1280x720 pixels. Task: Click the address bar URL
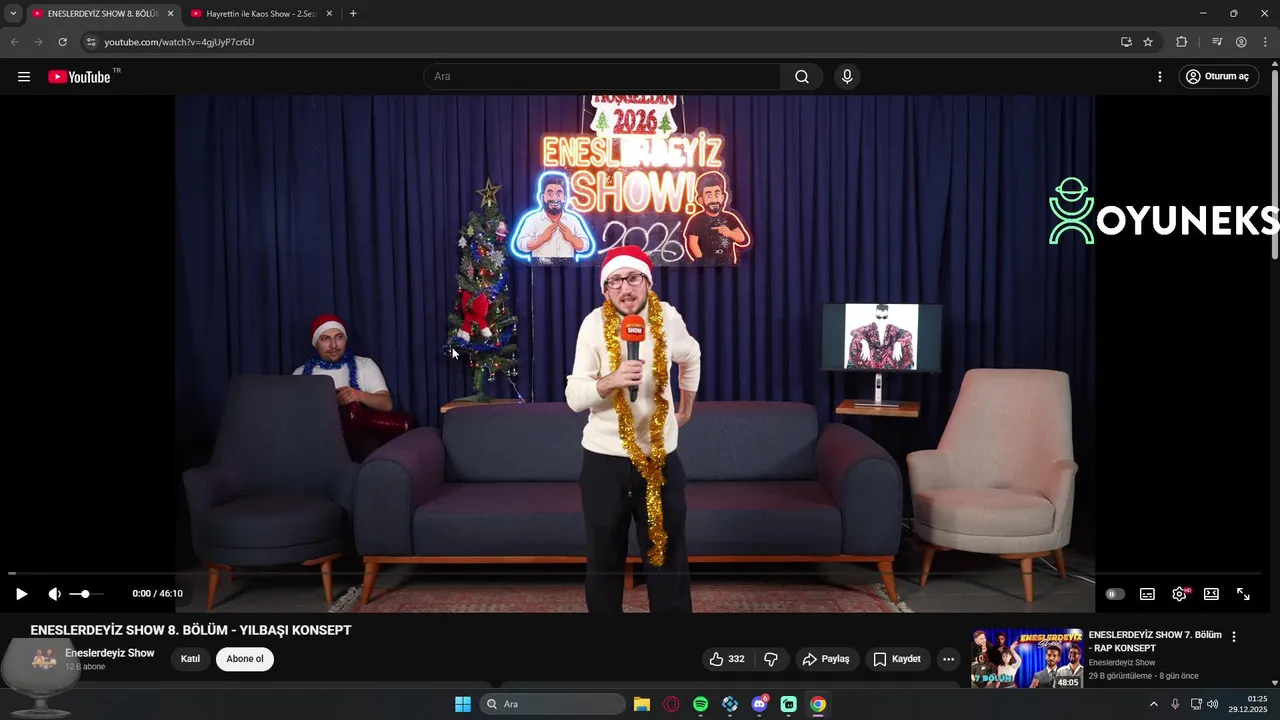tap(180, 42)
